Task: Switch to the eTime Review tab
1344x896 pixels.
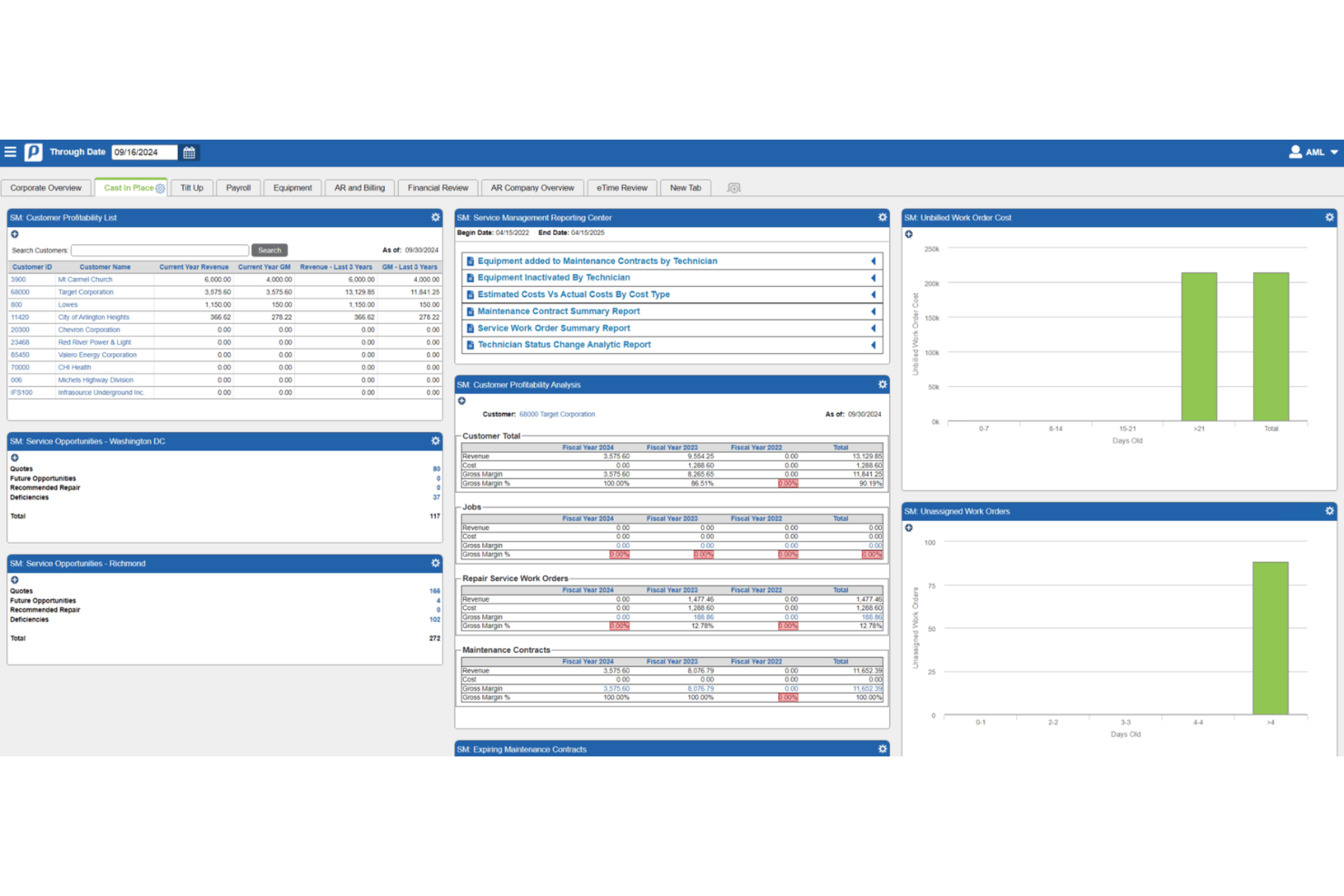Action: [622, 188]
